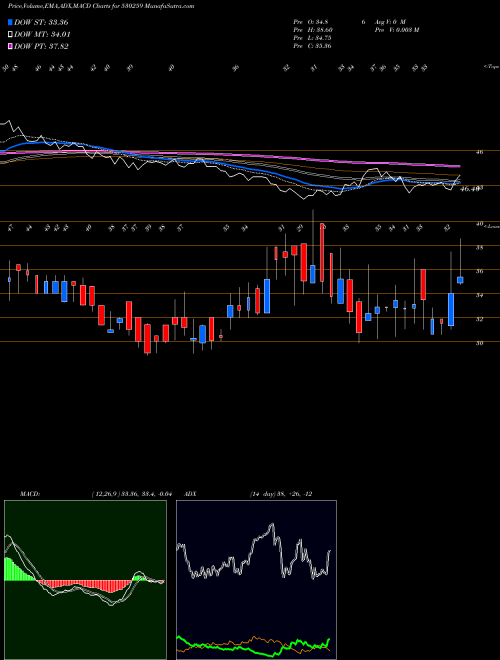Click the 46 axis label on the right
Viewport: 500px width, 660px height.
(x=479, y=152)
